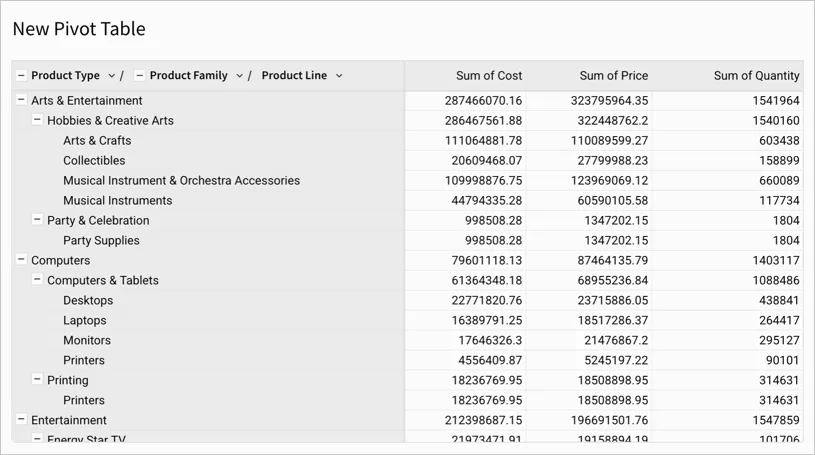Collapse the Arts & Entertainment row
Screen dimensions: 815x455
coord(21,99)
